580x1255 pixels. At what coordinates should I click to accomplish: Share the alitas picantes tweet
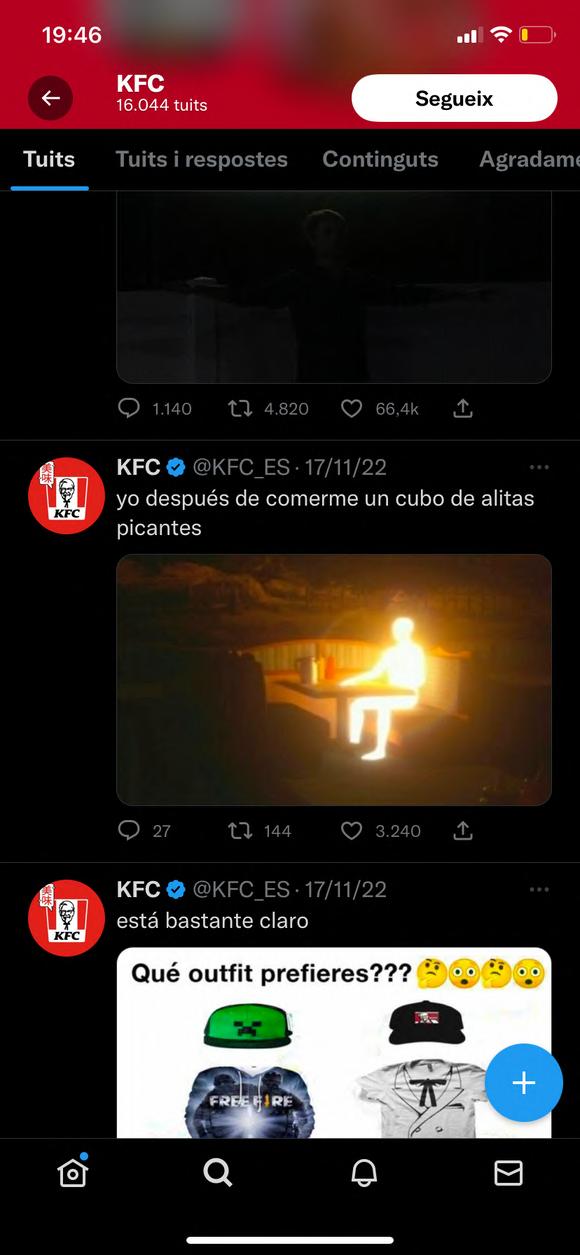(463, 831)
